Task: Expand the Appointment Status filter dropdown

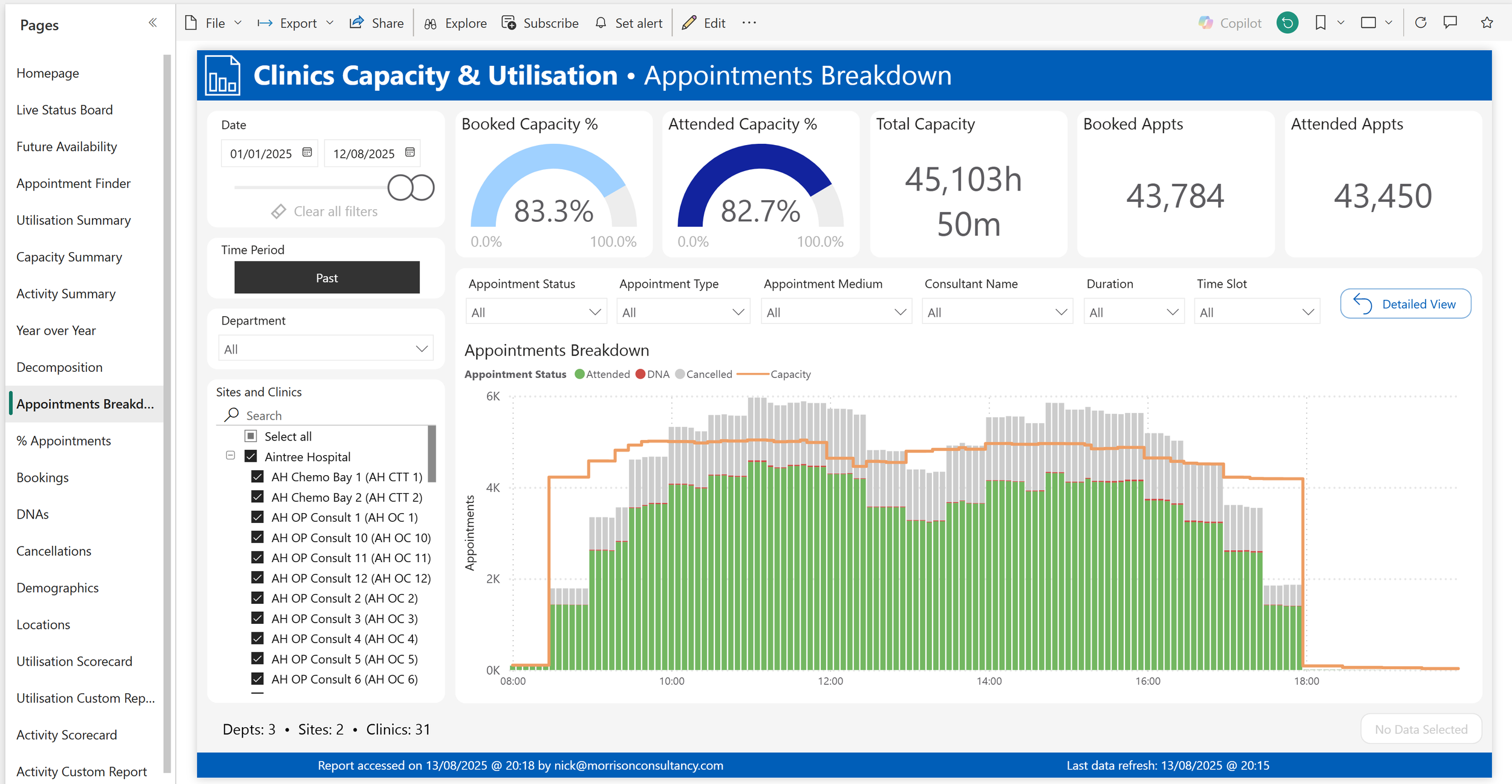Action: (x=535, y=312)
